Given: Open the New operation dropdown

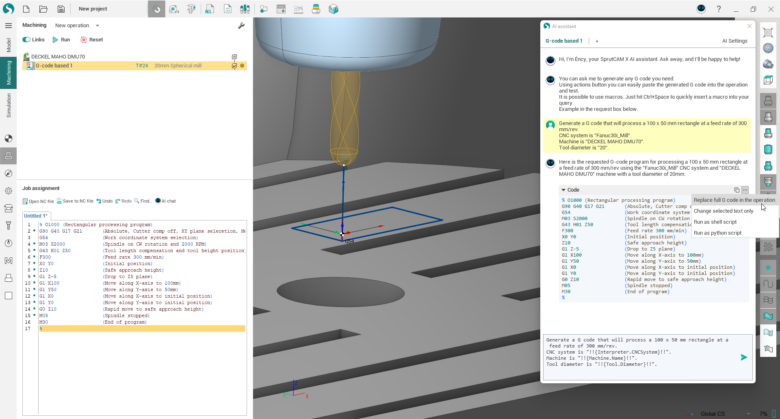Looking at the screenshot, I should click(77, 25).
